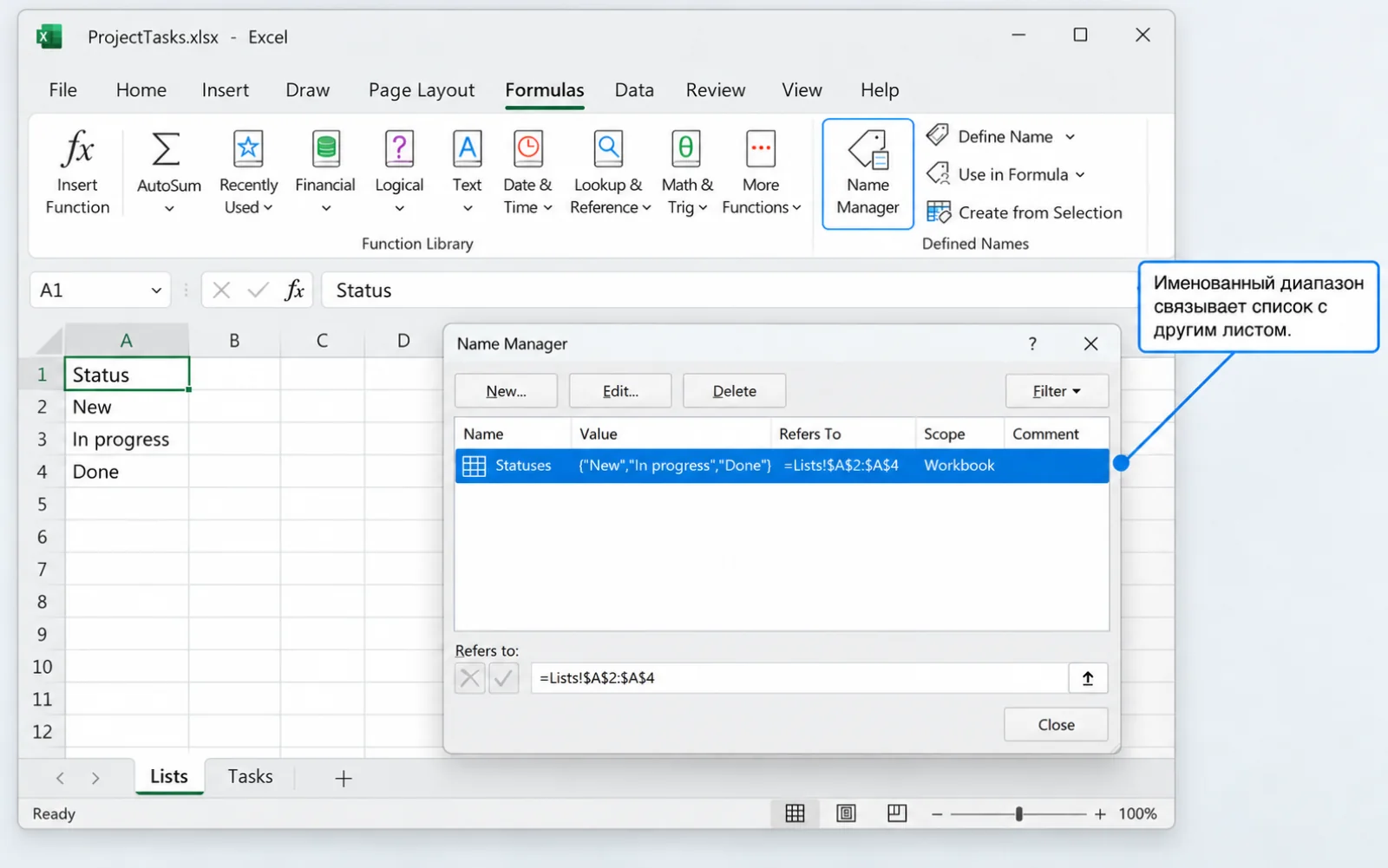The height and width of the screenshot is (868, 1388).
Task: Click the zoom in plus button
Action: pyautogui.click(x=1100, y=814)
